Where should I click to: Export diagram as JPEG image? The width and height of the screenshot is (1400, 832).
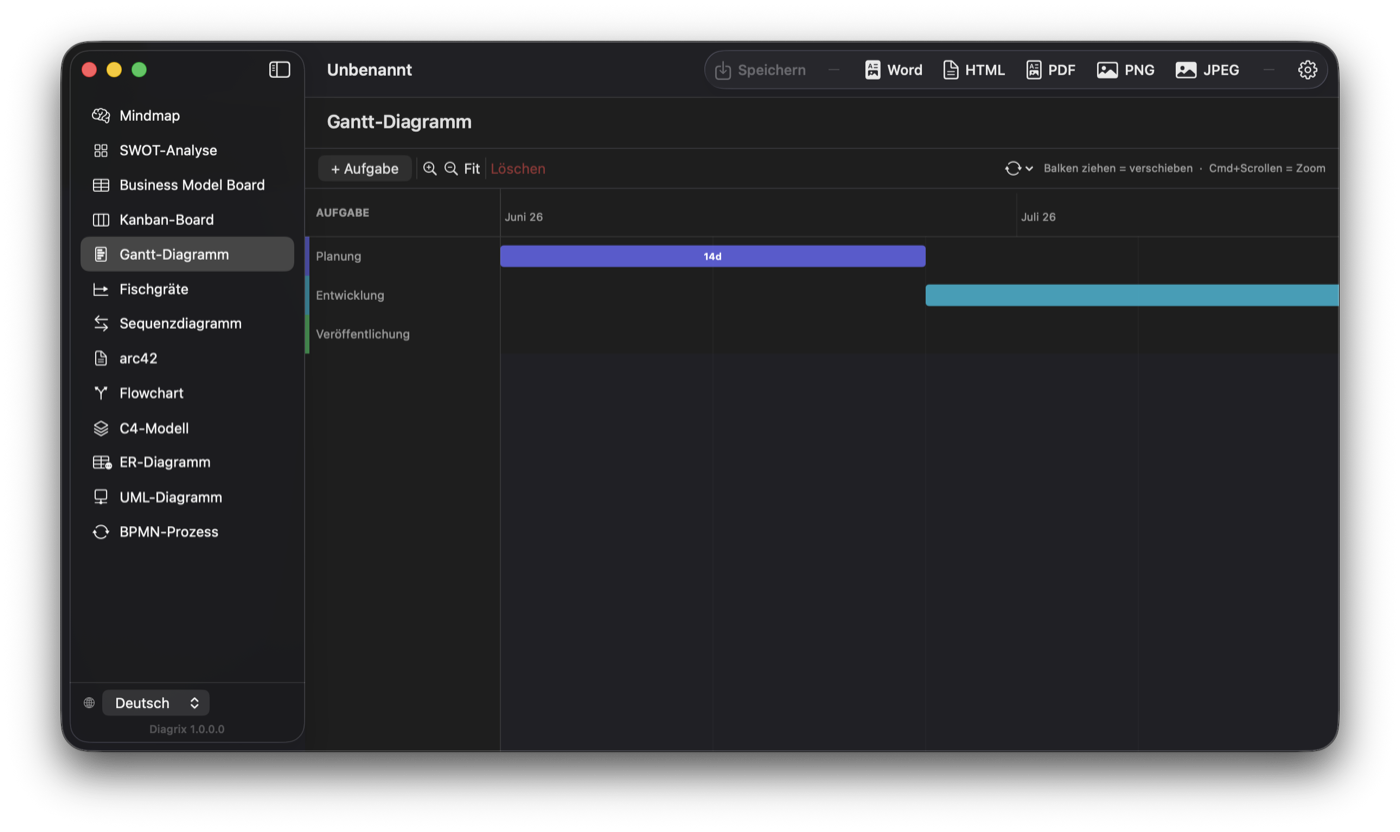point(1207,70)
